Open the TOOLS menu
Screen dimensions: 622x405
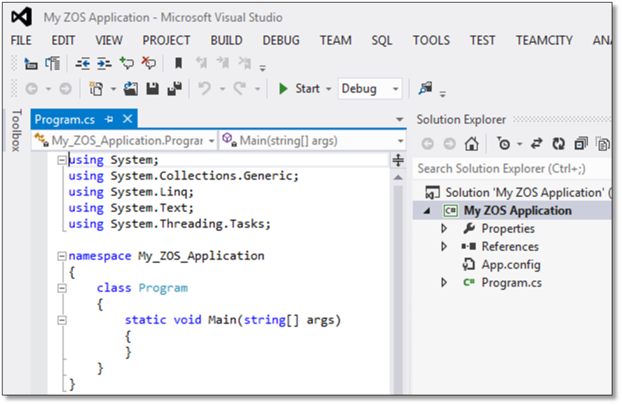pos(431,40)
